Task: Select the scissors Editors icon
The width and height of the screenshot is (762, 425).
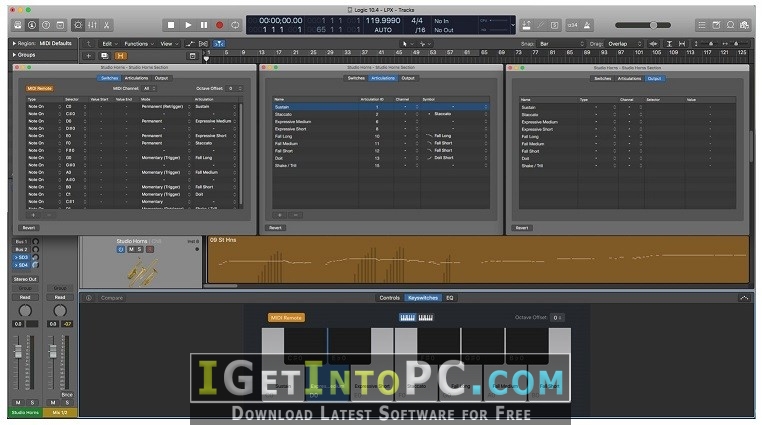Action: pyautogui.click(x=106, y=25)
